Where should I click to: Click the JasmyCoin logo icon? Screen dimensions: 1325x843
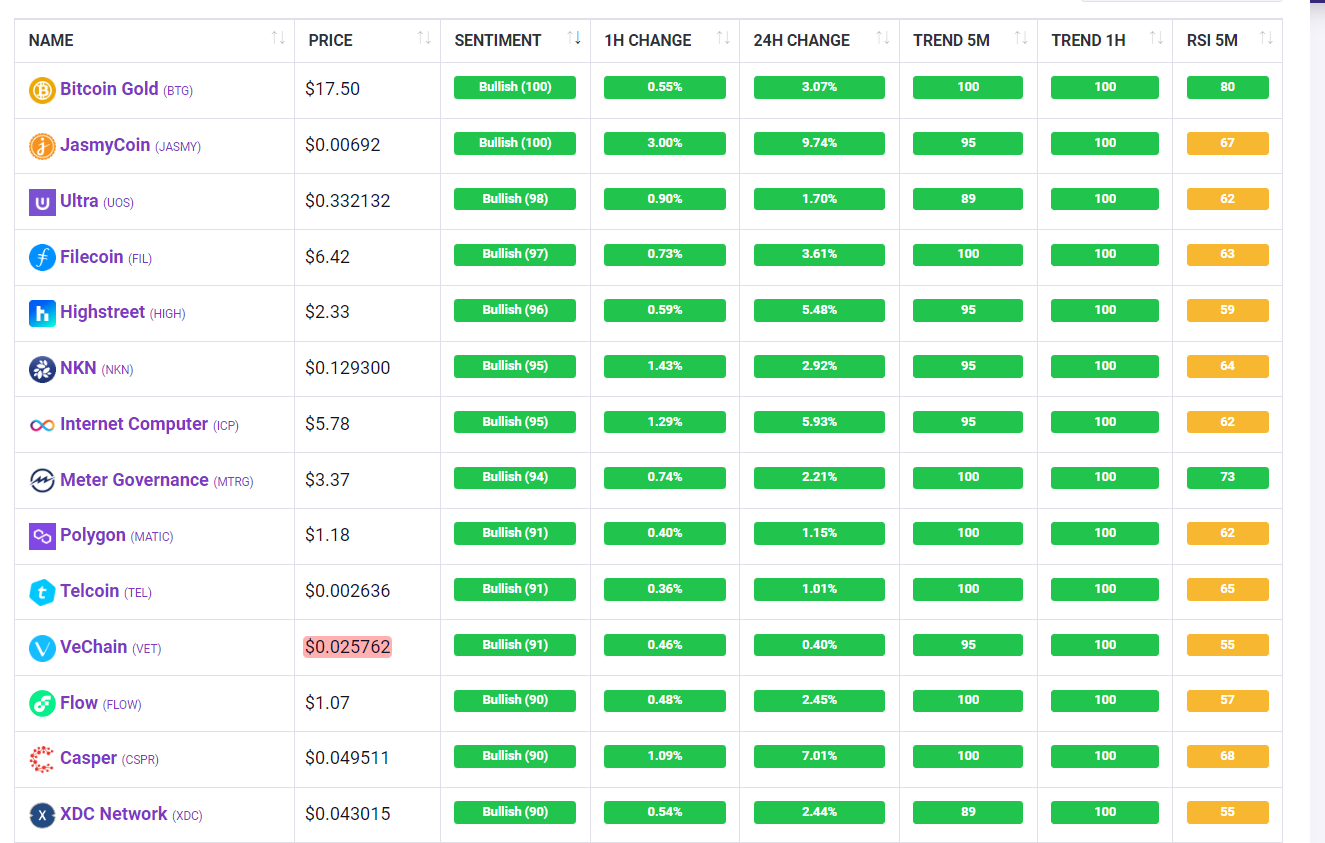click(42, 146)
